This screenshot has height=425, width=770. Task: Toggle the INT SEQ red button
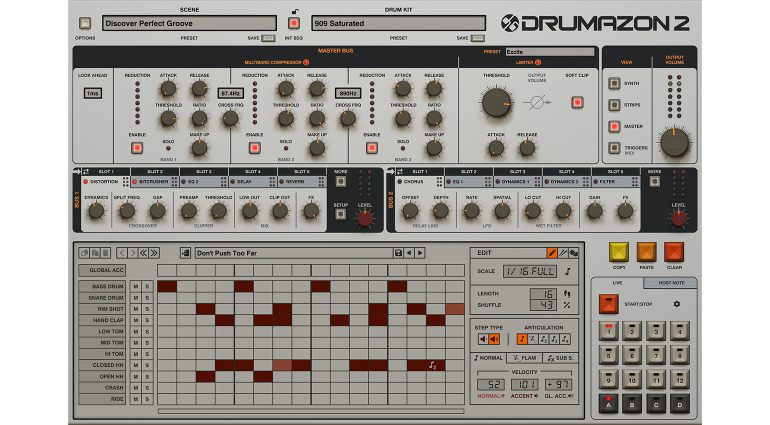point(294,23)
